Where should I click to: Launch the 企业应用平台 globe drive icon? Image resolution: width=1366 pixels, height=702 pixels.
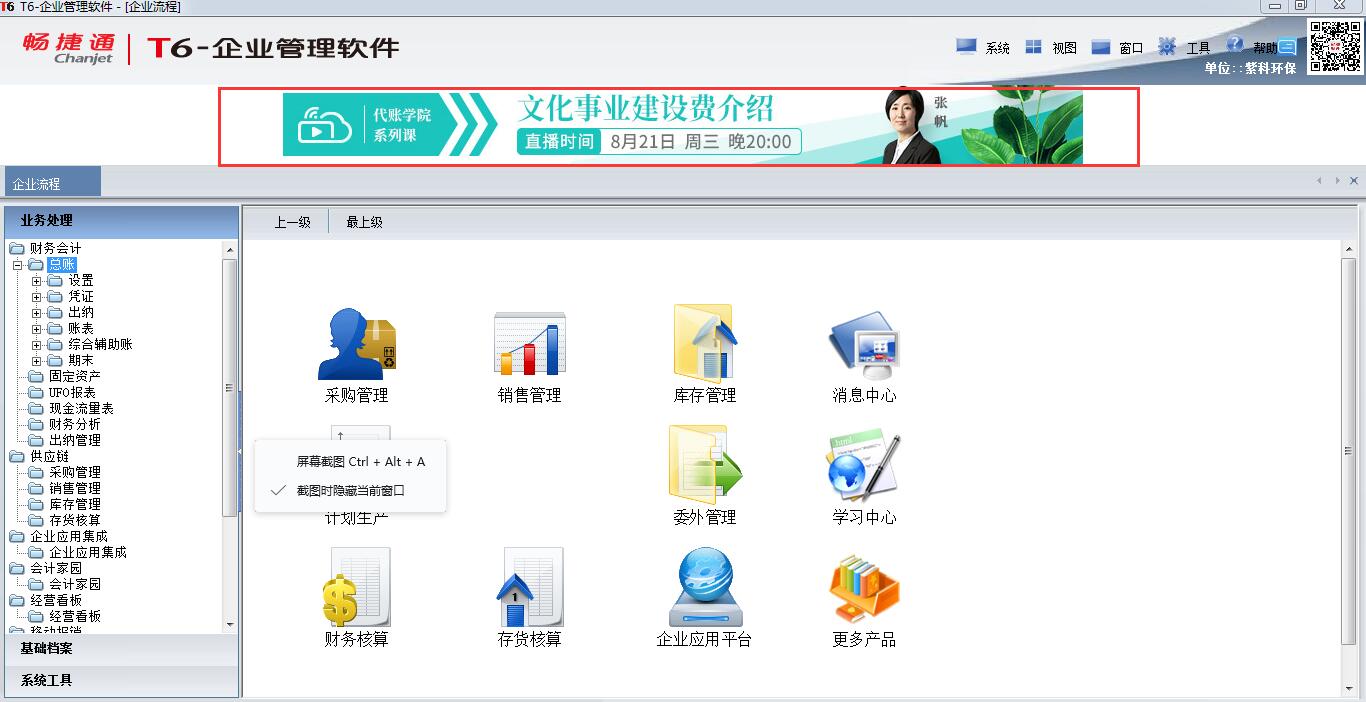705,587
